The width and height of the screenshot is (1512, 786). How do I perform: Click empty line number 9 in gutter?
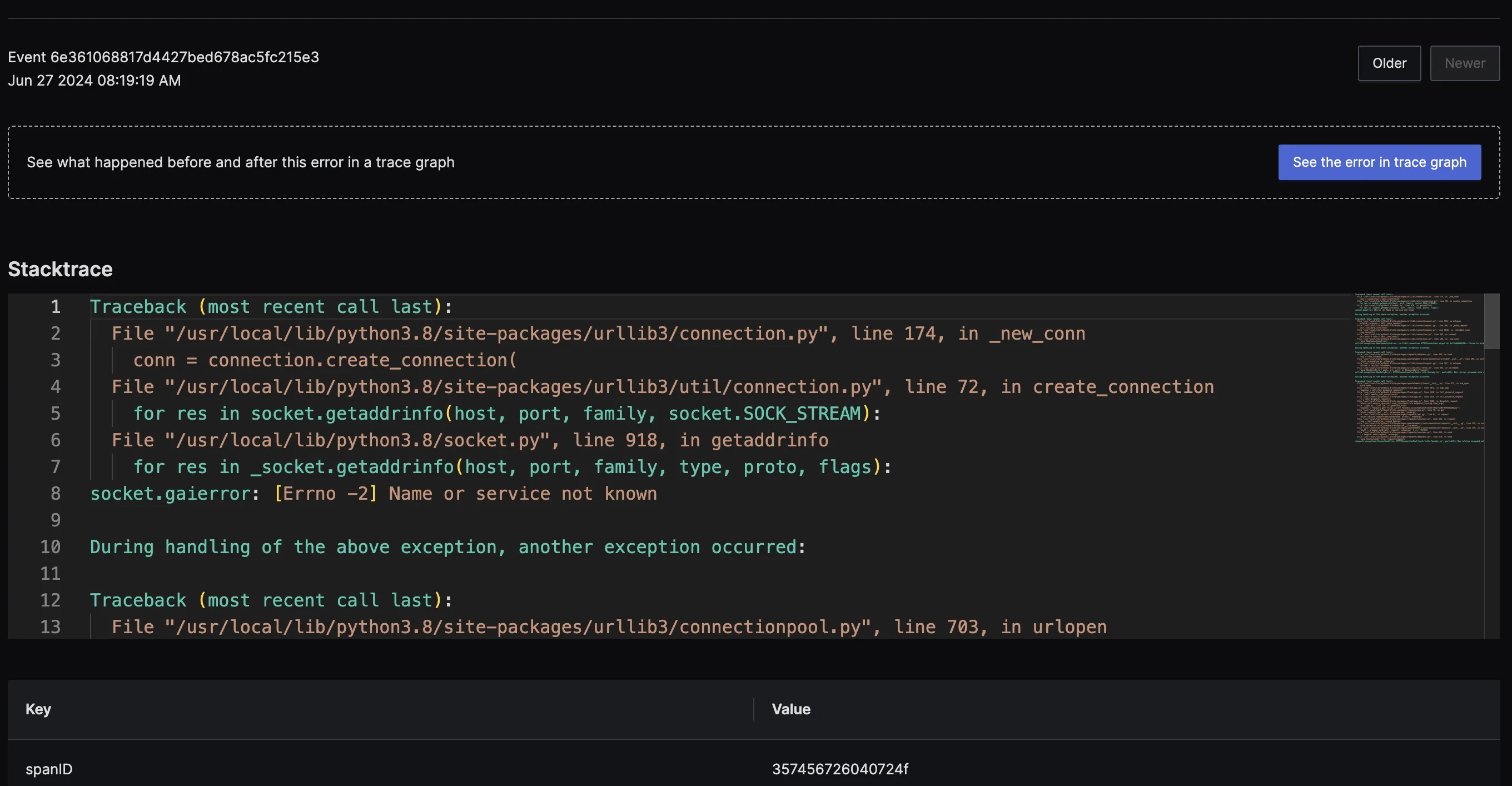tap(56, 520)
